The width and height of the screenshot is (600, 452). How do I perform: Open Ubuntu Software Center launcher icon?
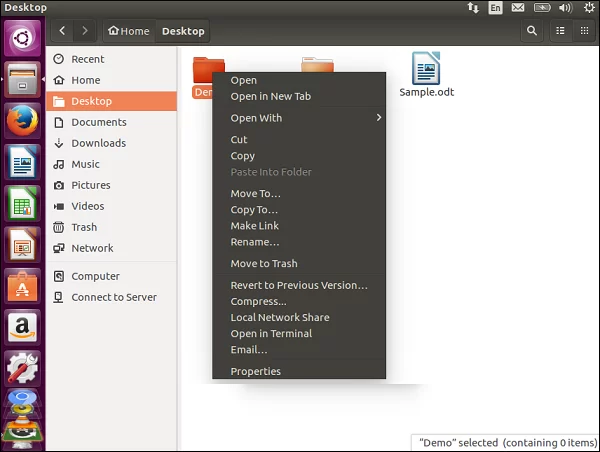pyautogui.click(x=23, y=286)
